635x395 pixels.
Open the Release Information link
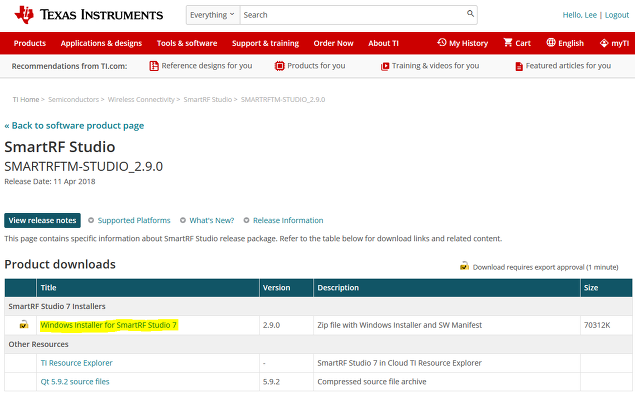click(288, 220)
